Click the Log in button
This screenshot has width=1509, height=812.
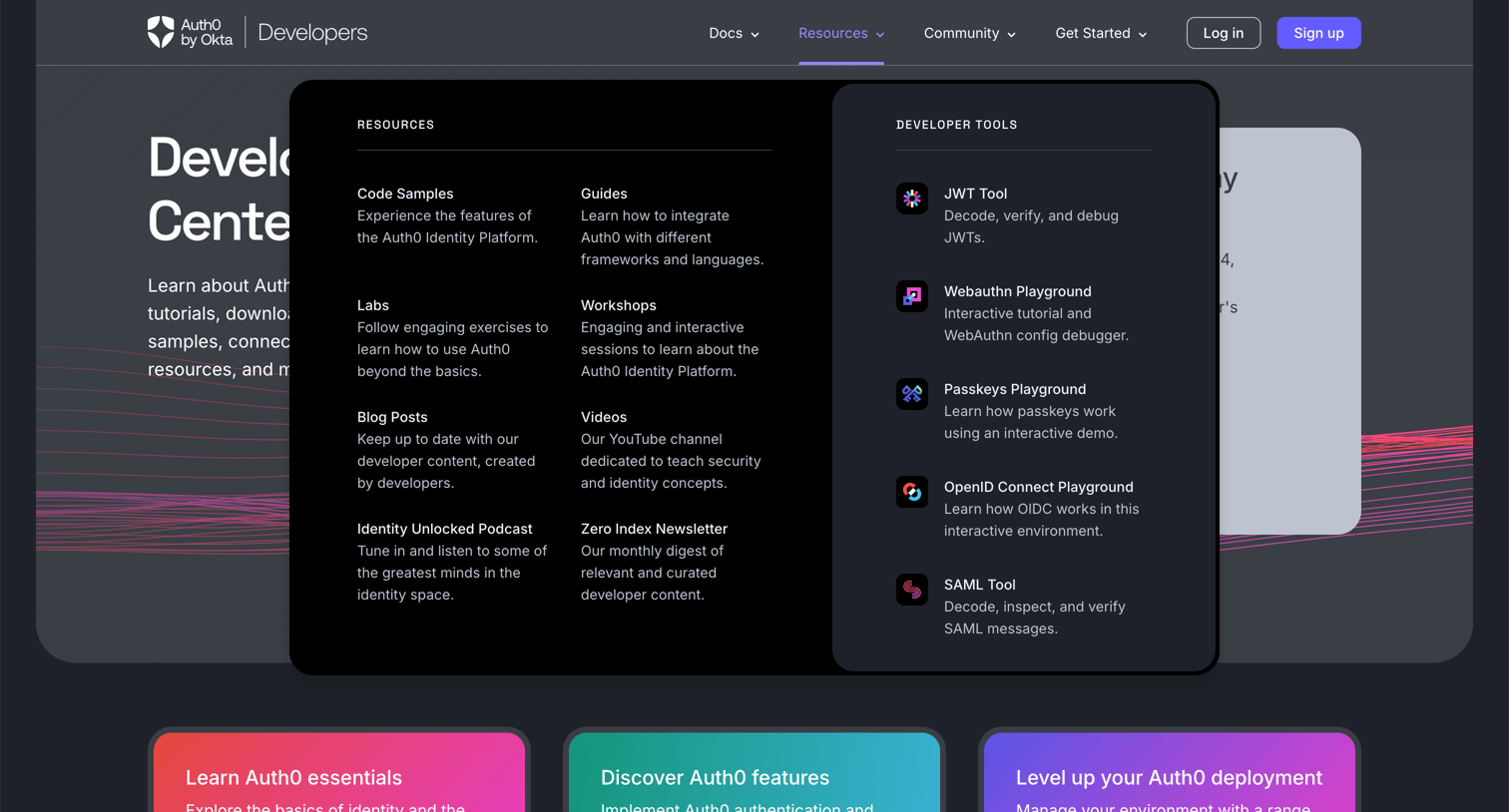tap(1224, 33)
